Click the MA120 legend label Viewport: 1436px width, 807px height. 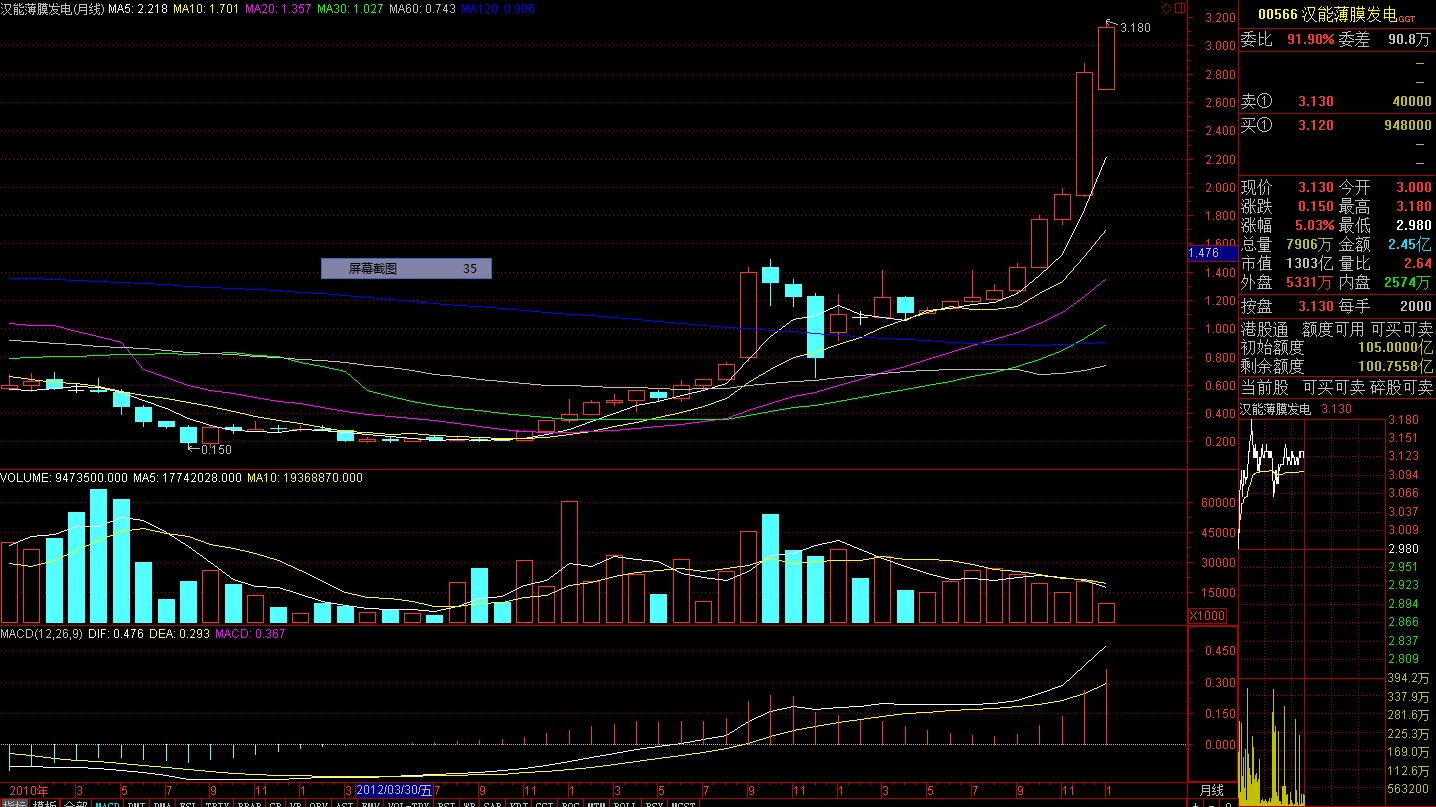498,9
